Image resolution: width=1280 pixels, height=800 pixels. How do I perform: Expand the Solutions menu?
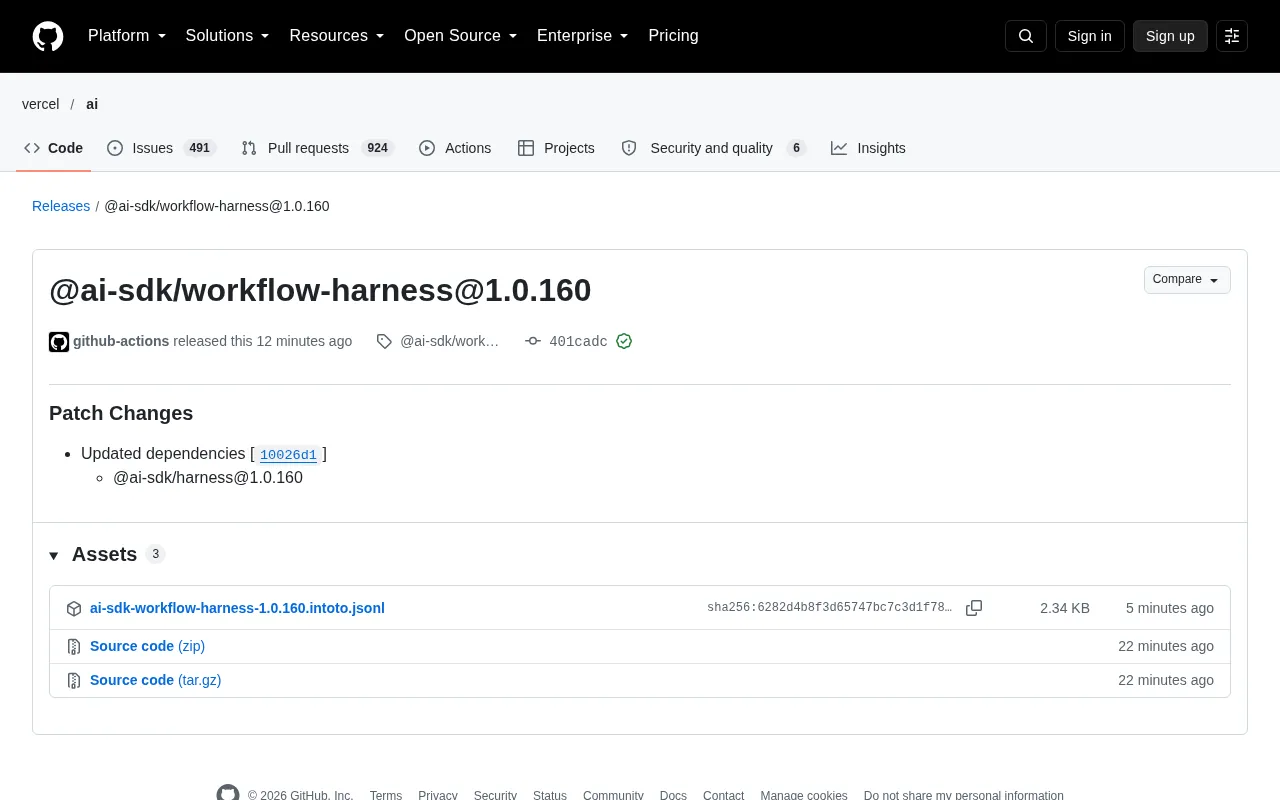click(228, 36)
